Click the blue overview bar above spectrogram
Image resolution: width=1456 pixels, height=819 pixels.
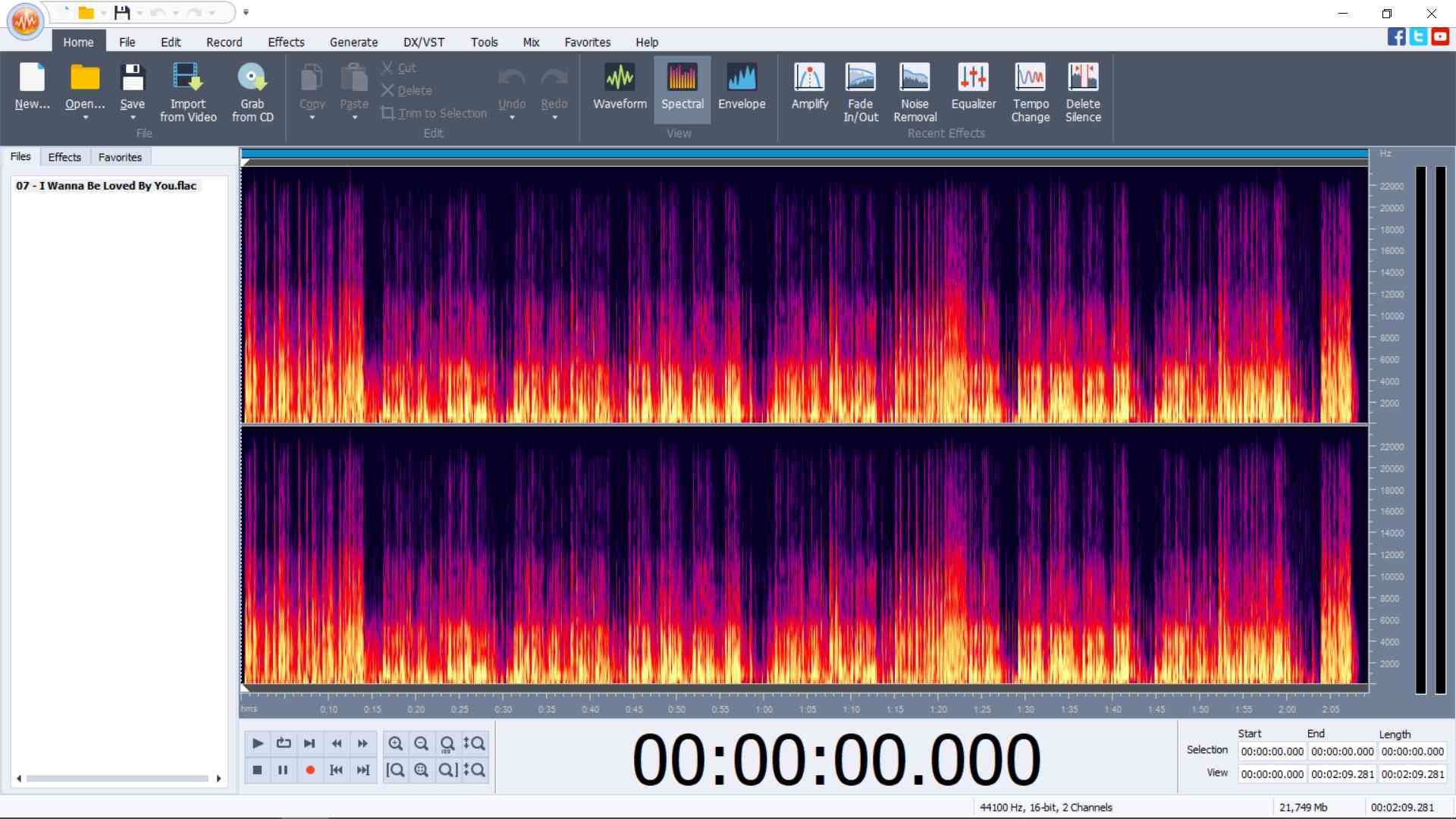(x=805, y=154)
